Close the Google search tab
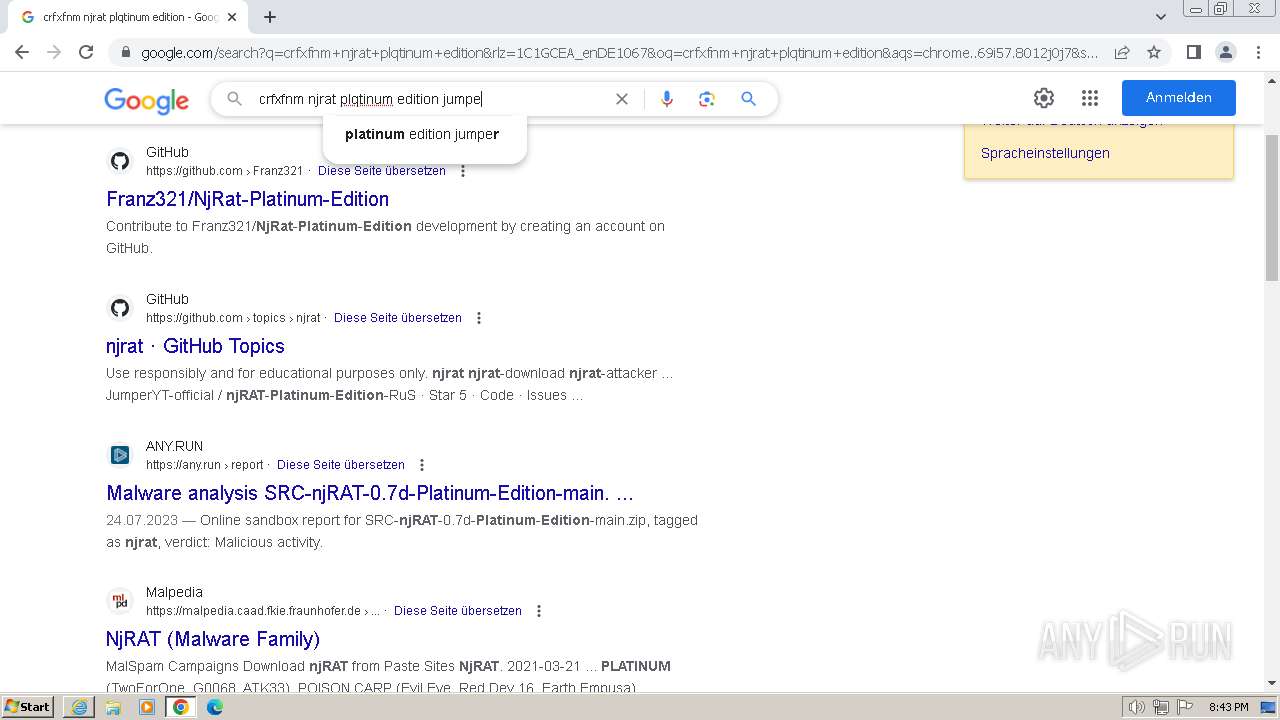Image resolution: width=1280 pixels, height=720 pixels. (232, 17)
